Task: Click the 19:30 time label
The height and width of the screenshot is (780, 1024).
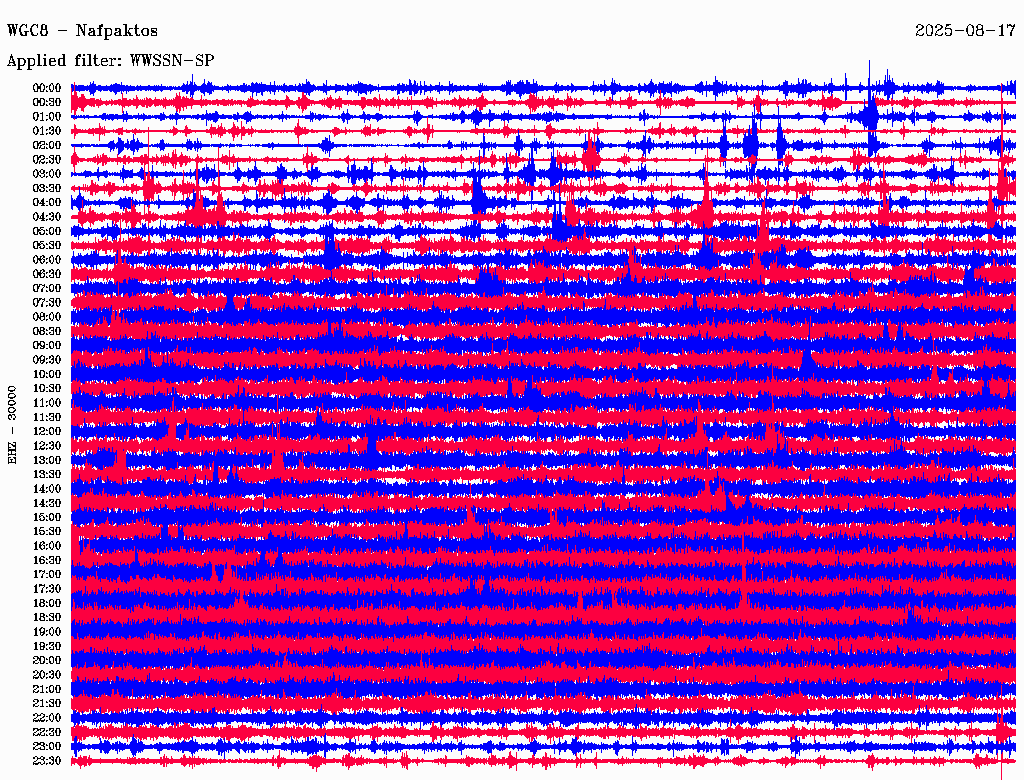Action: coord(47,647)
